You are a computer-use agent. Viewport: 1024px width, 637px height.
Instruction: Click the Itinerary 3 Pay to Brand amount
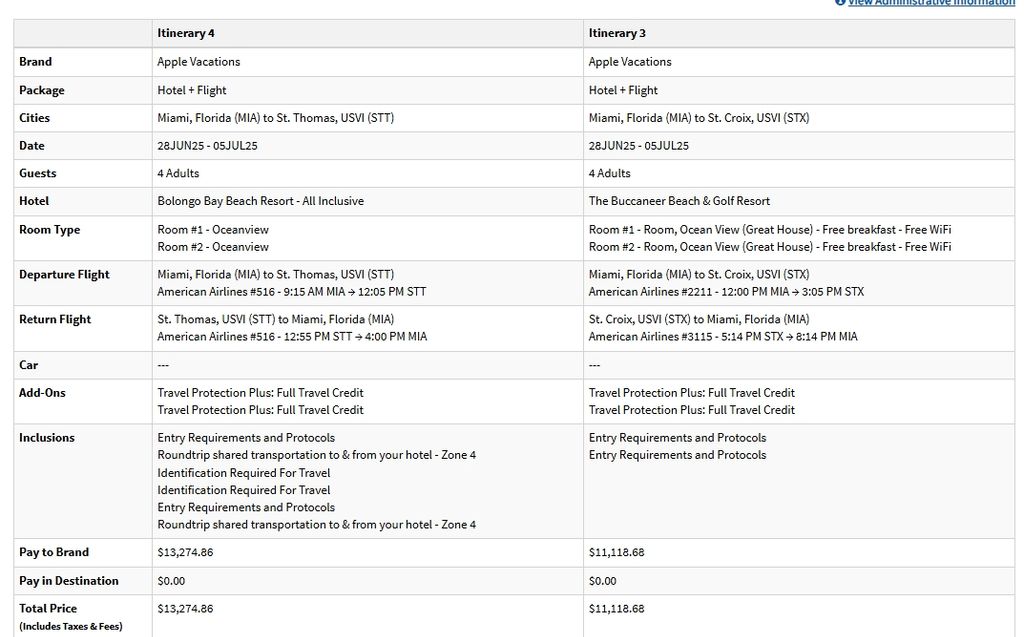click(616, 552)
